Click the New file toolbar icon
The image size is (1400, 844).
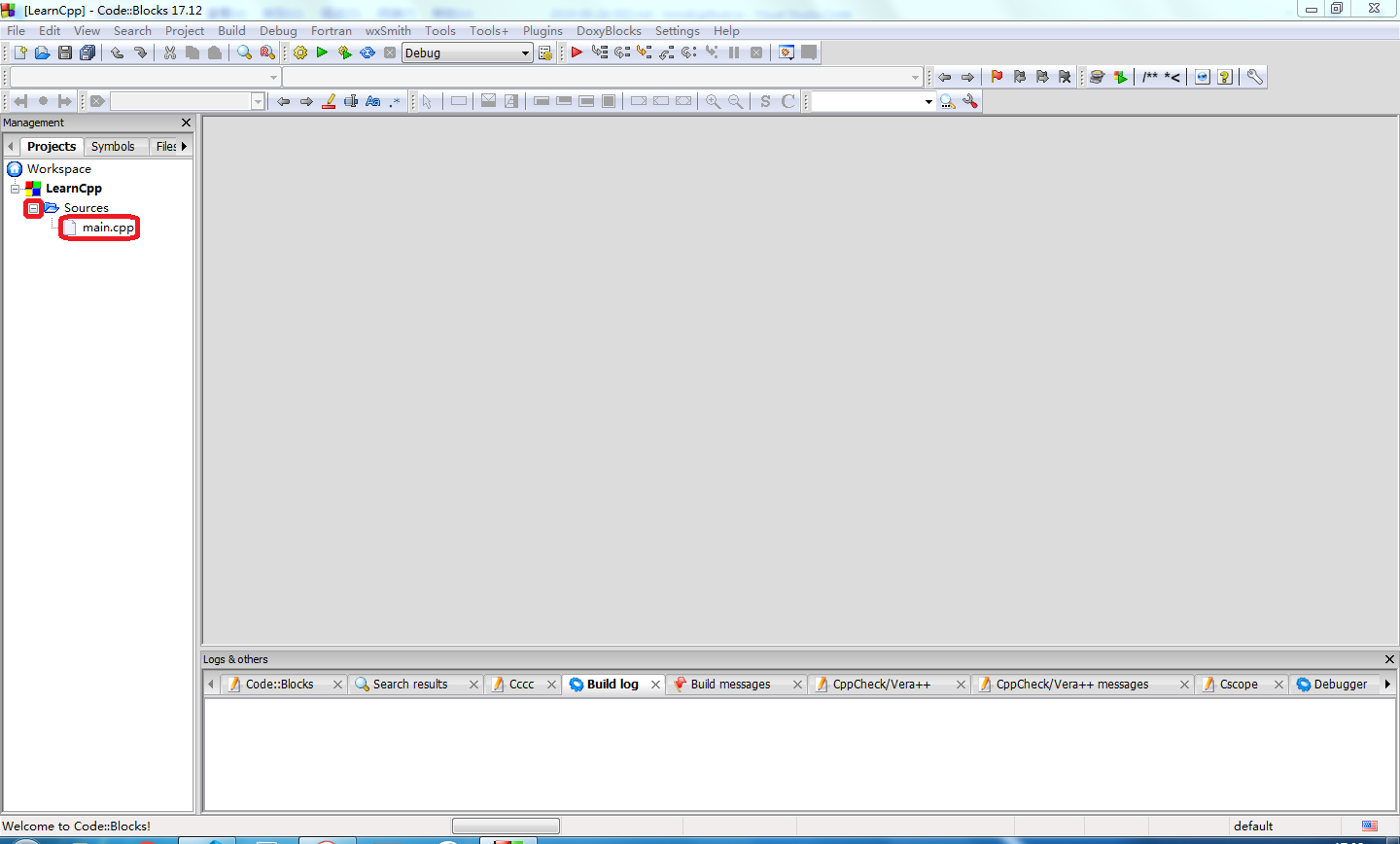[19, 53]
